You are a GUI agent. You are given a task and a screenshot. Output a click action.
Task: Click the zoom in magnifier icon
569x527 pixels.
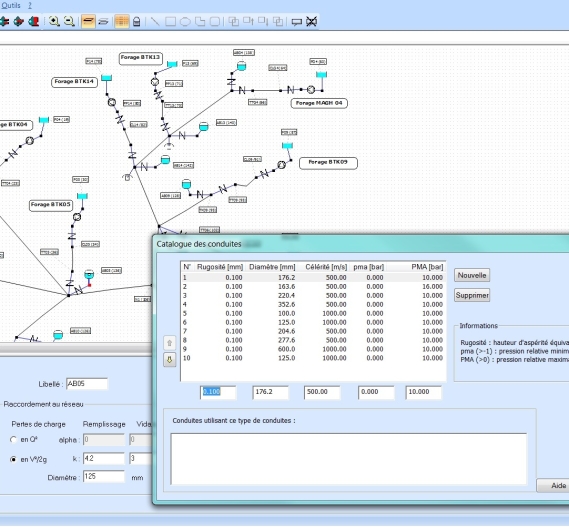[x=54, y=21]
